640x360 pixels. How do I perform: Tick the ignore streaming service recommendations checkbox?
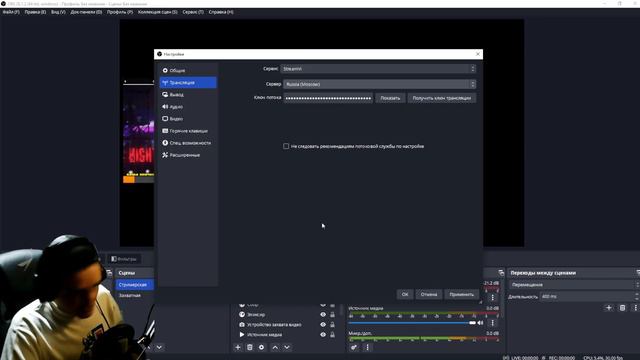tap(286, 146)
